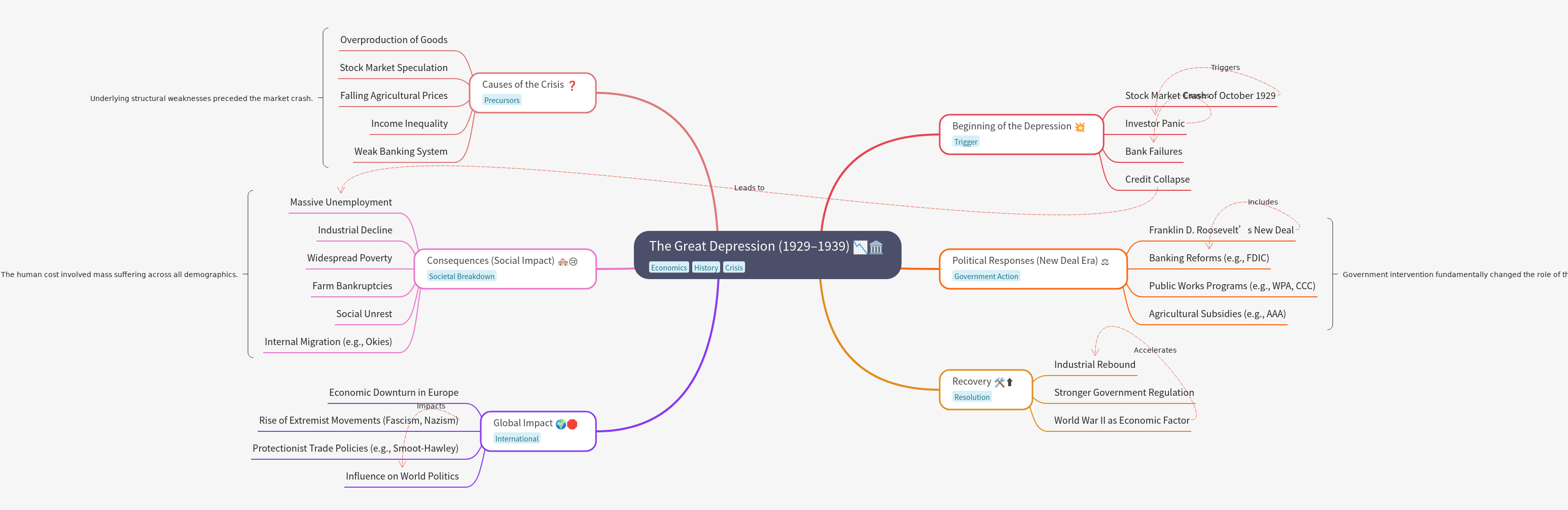Viewport: 1568px width, 510px height.
Task: Click the hammer and wrench icon on Recovery
Action: tap(999, 382)
